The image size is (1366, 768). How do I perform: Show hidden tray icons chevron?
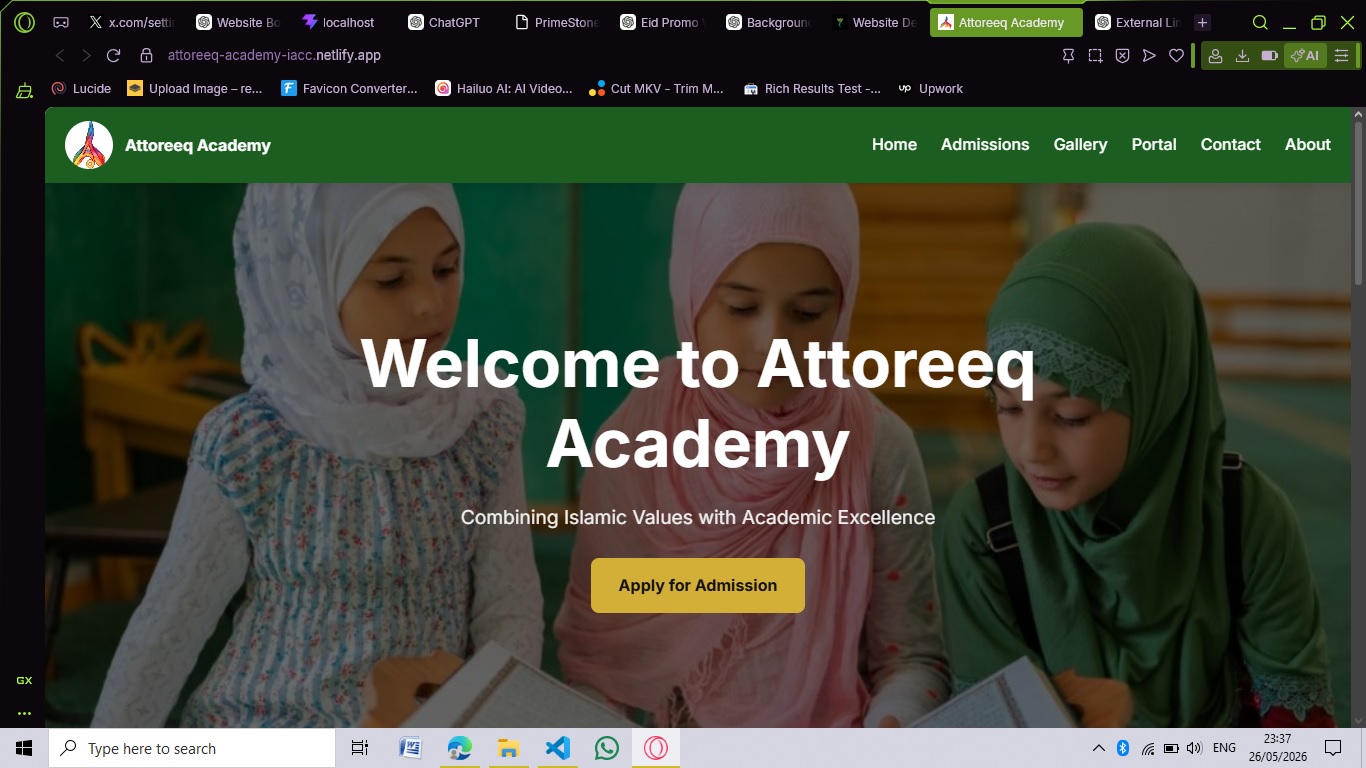tap(1098, 748)
